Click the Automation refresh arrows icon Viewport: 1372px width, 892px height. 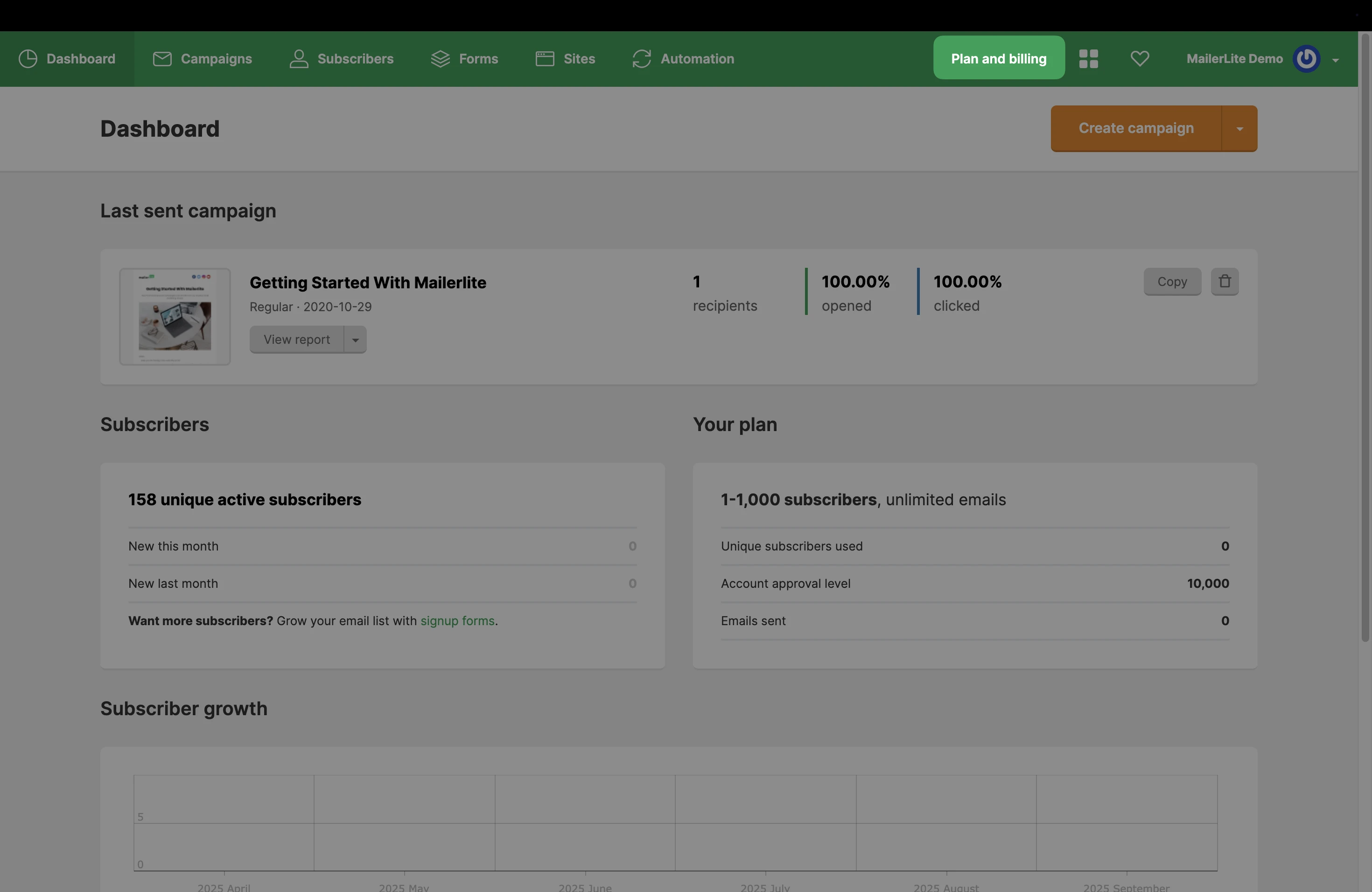(x=642, y=59)
